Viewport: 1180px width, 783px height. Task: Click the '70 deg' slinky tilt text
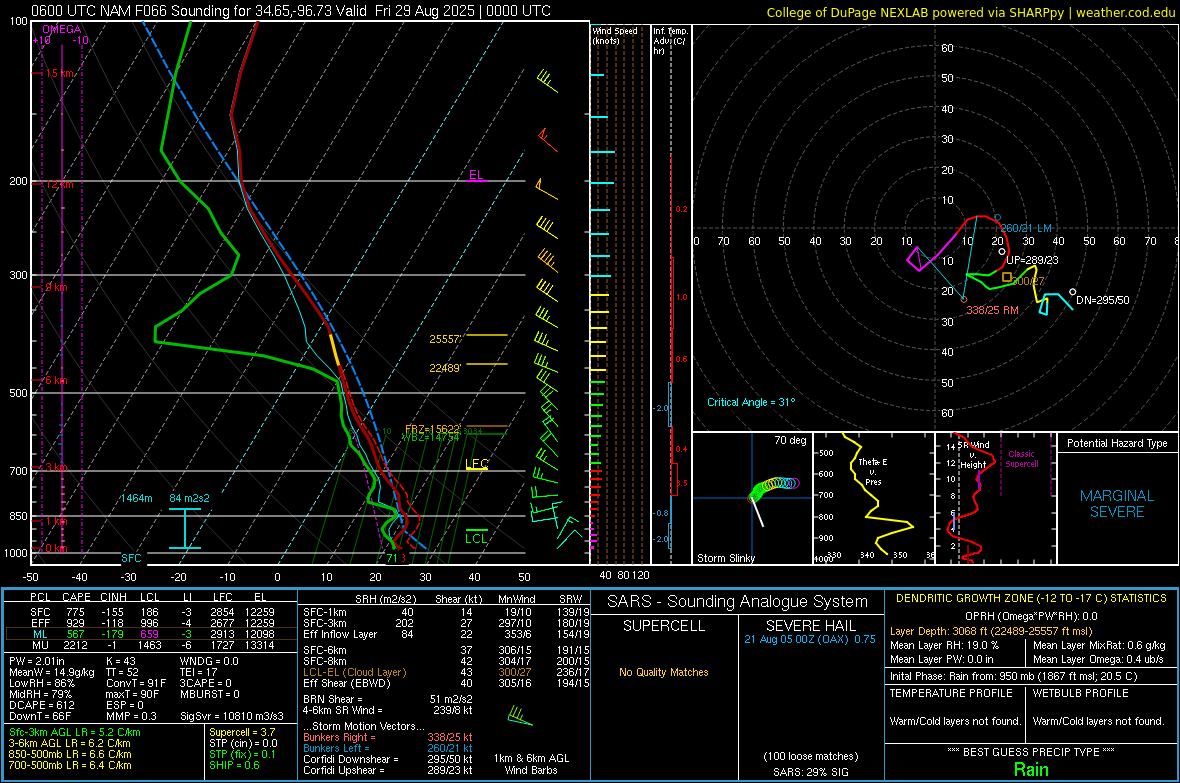pyautogui.click(x=790, y=440)
